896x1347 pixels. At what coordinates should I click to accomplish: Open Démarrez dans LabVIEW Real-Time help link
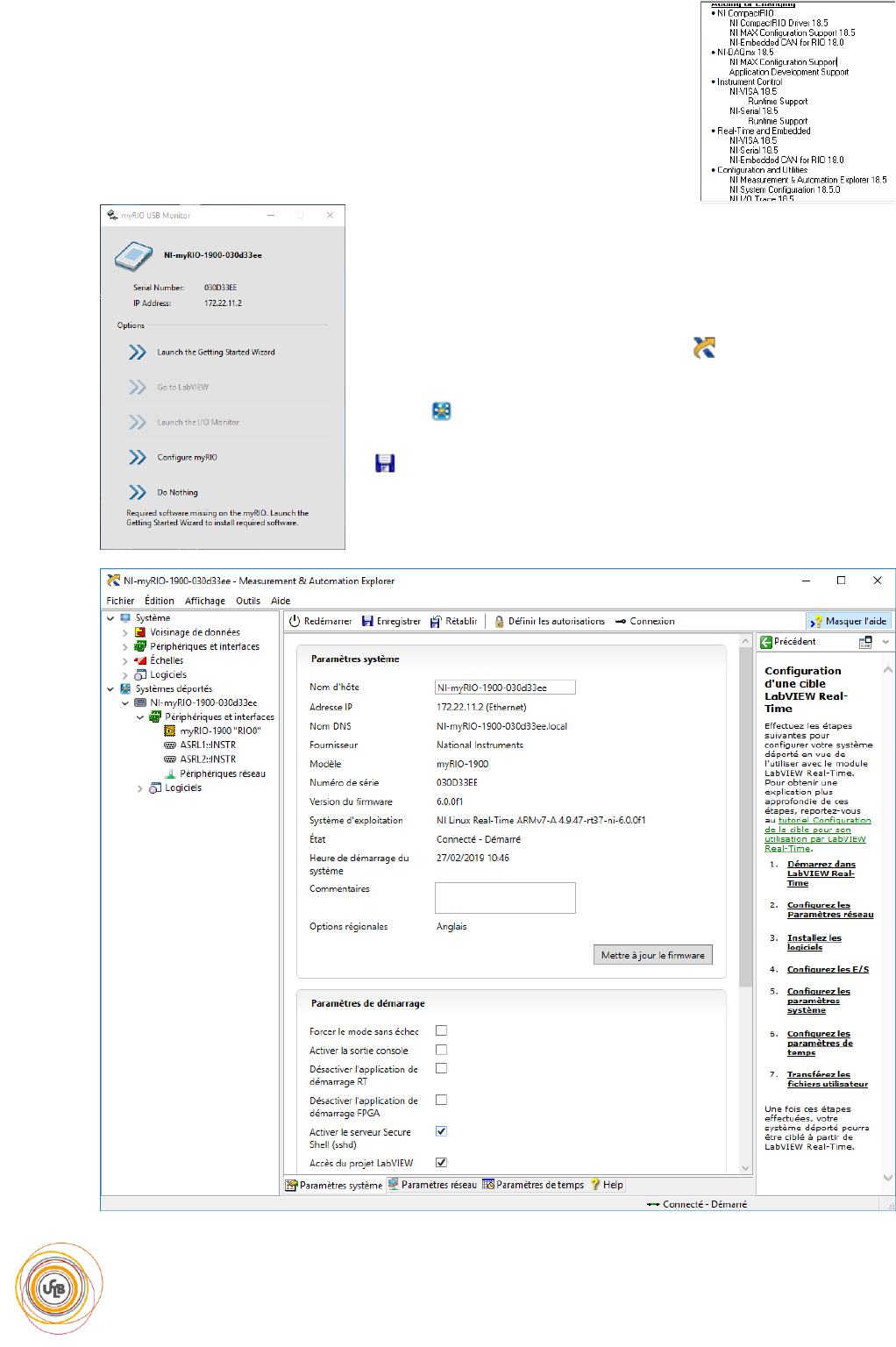coord(821,873)
